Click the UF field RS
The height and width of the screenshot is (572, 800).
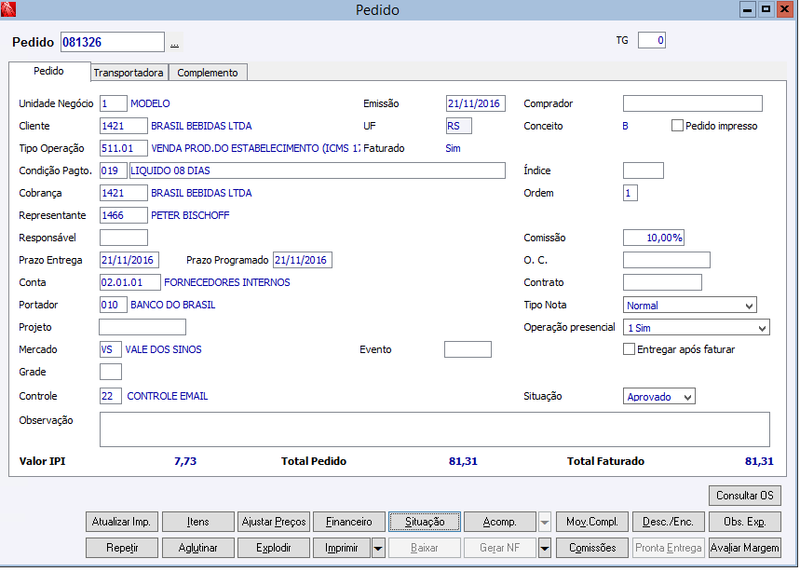459,126
